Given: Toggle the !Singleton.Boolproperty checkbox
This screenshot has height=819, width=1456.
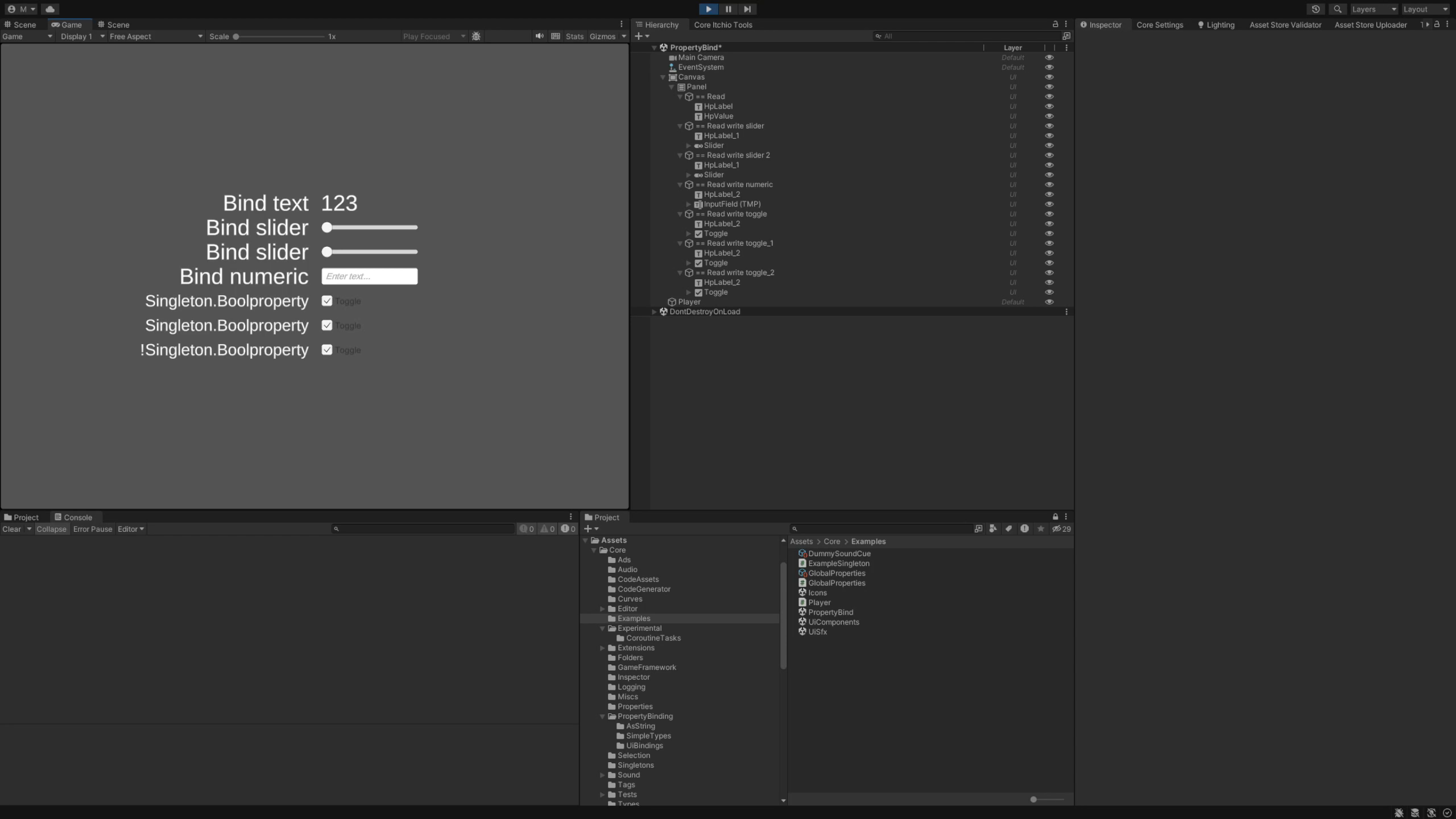Looking at the screenshot, I should [x=325, y=350].
